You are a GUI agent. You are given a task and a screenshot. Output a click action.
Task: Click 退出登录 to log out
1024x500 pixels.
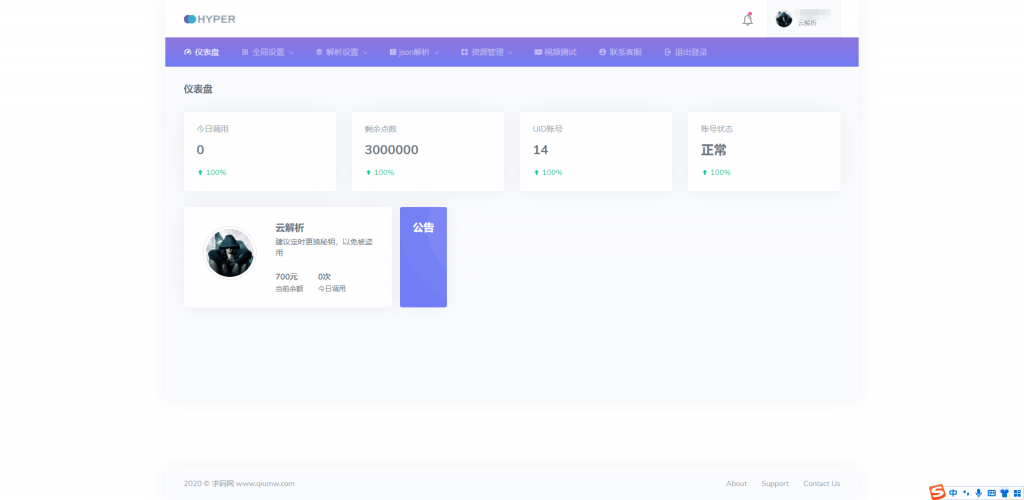click(686, 52)
